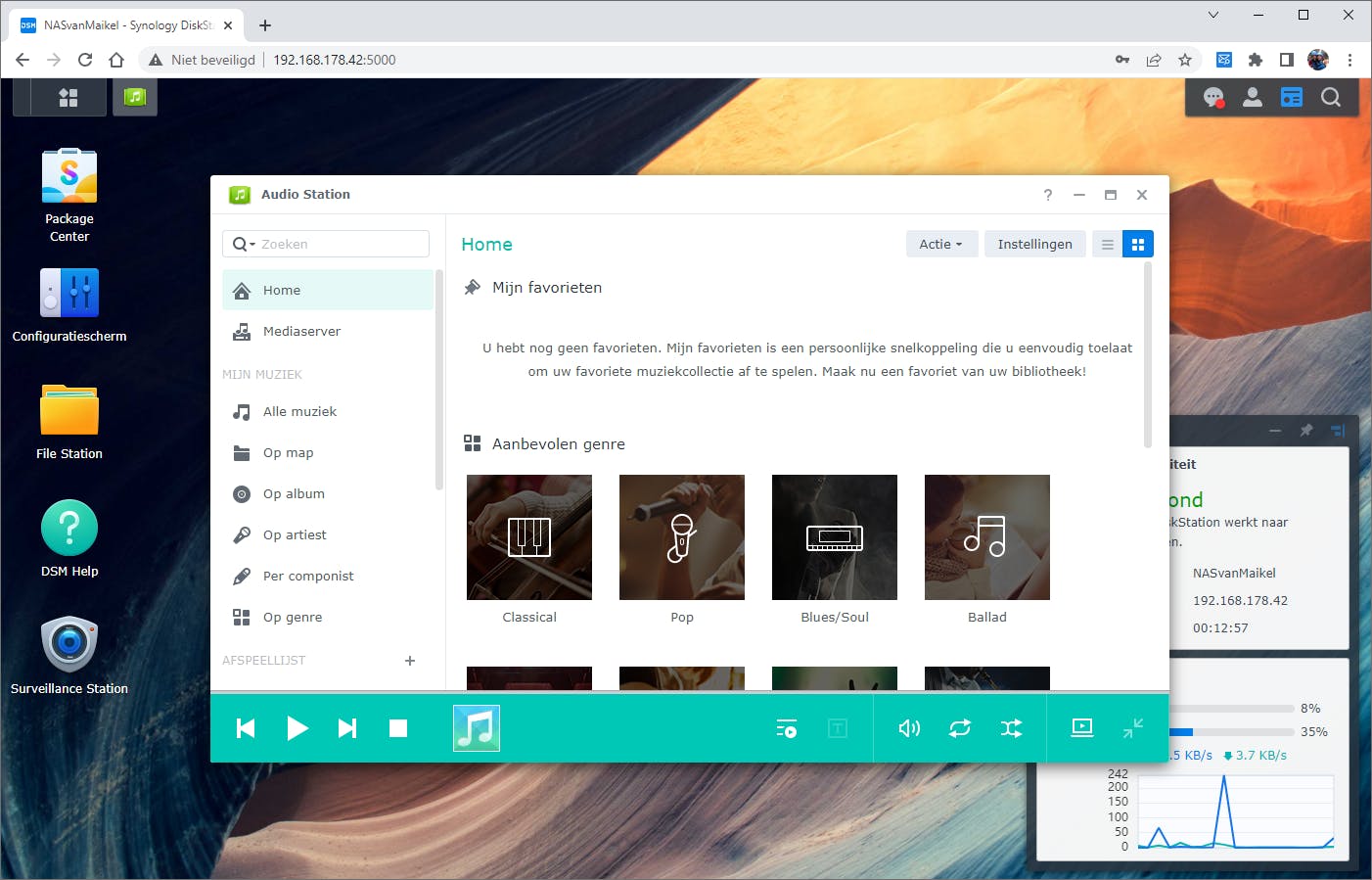Click the sidebar navigation scrollbar
Image resolution: width=1372 pixels, height=880 pixels.
(439, 379)
